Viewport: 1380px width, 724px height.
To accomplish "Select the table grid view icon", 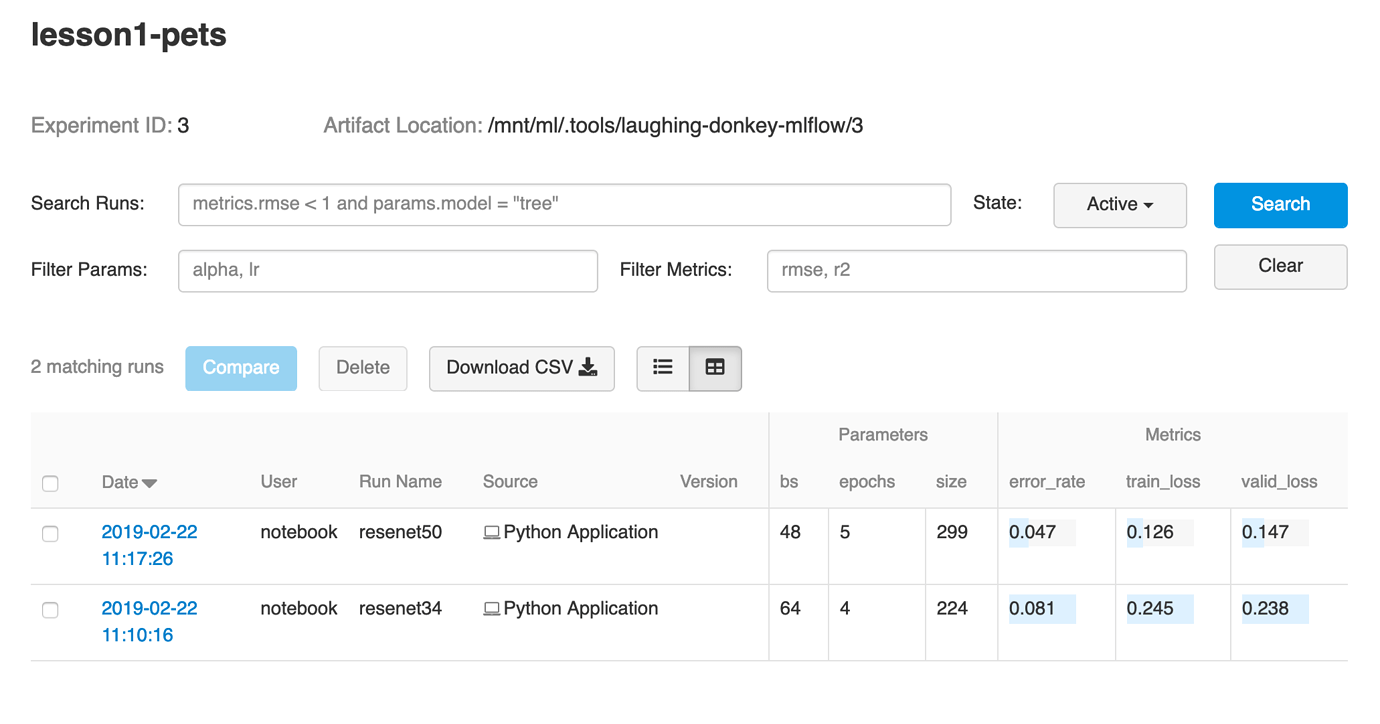I will pos(714,368).
